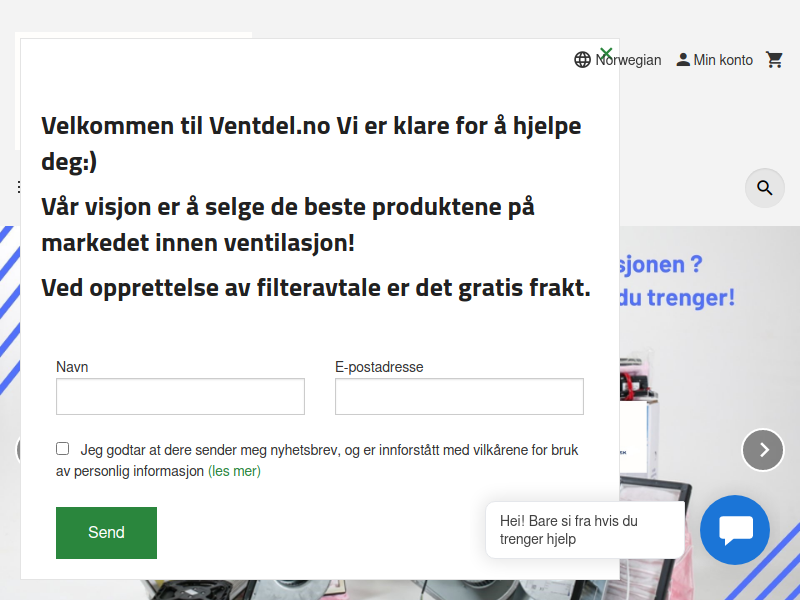Click the E-postadresse input field

click(459, 396)
